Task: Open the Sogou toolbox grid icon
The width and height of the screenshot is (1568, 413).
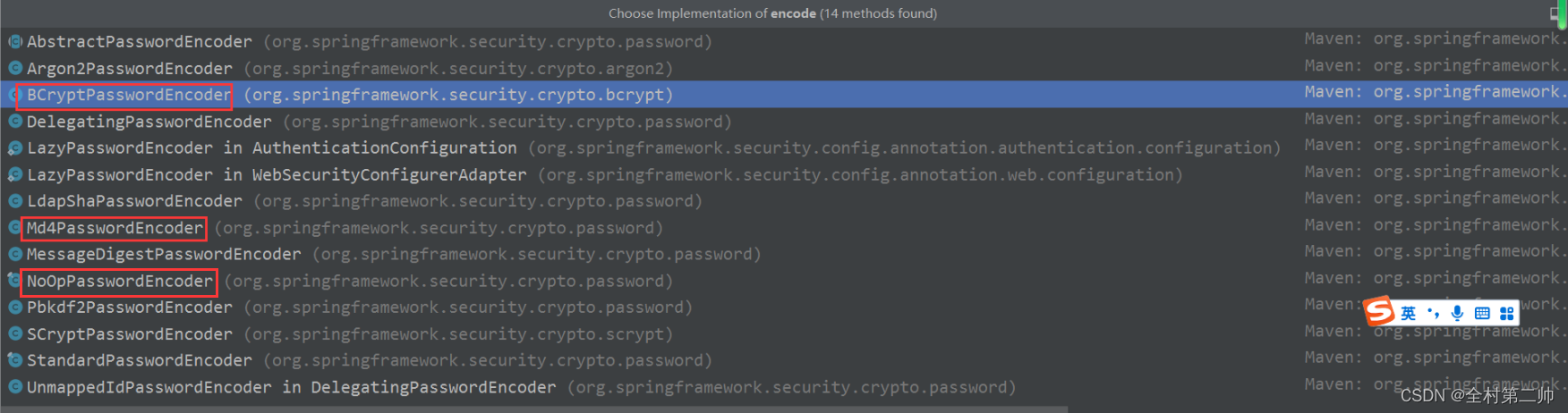Action: point(1507,313)
